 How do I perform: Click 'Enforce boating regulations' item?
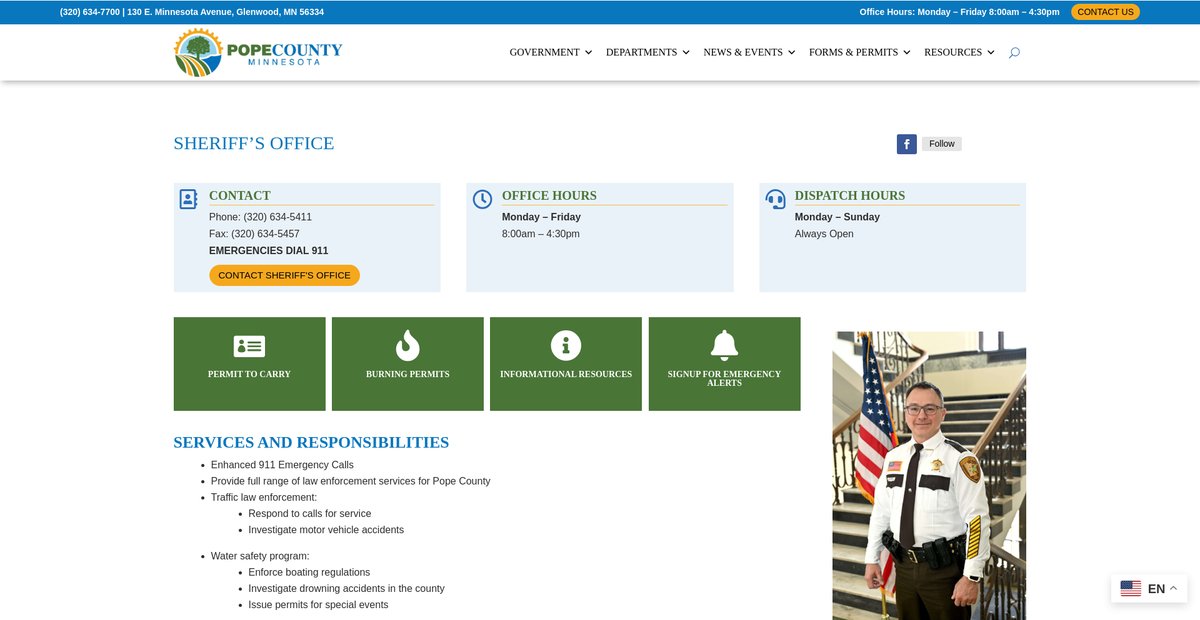tap(309, 573)
